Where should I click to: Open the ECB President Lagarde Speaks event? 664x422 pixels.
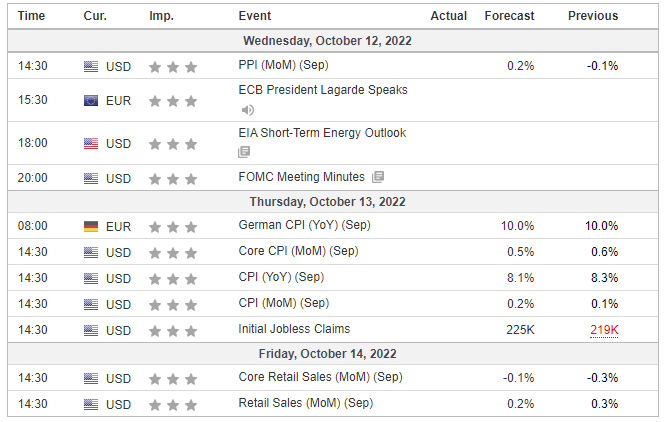323,90
